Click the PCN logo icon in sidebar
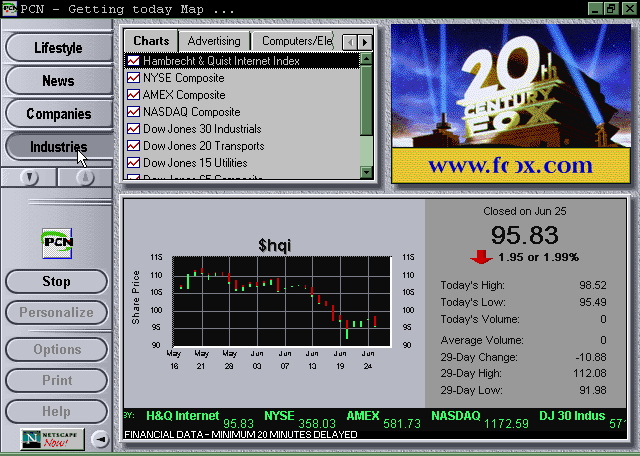This screenshot has width=640, height=456. (x=56, y=242)
